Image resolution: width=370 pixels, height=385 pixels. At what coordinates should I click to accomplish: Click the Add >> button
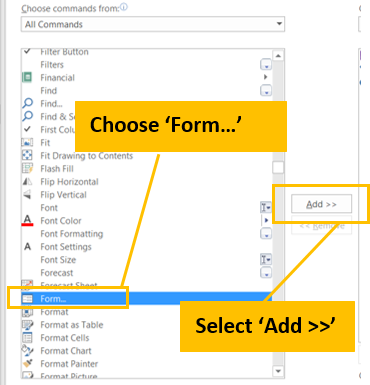(321, 204)
